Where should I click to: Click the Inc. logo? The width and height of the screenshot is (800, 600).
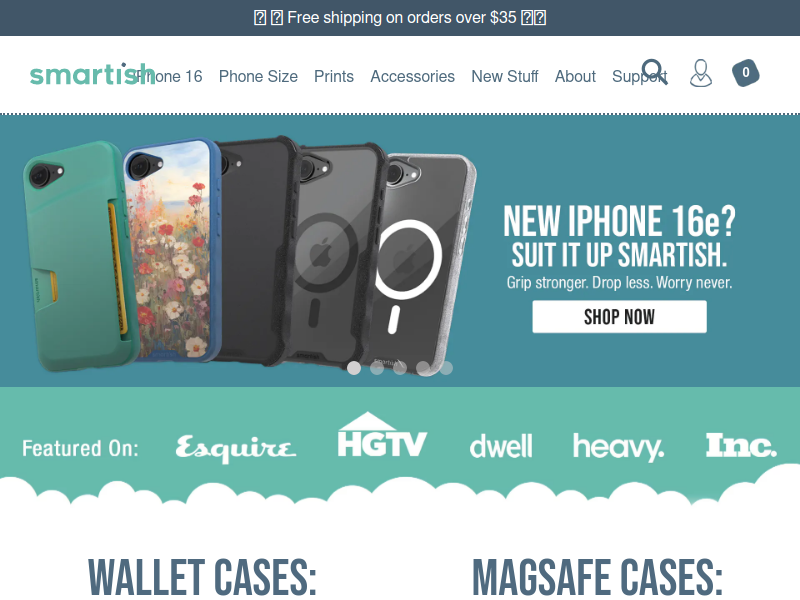coord(741,445)
